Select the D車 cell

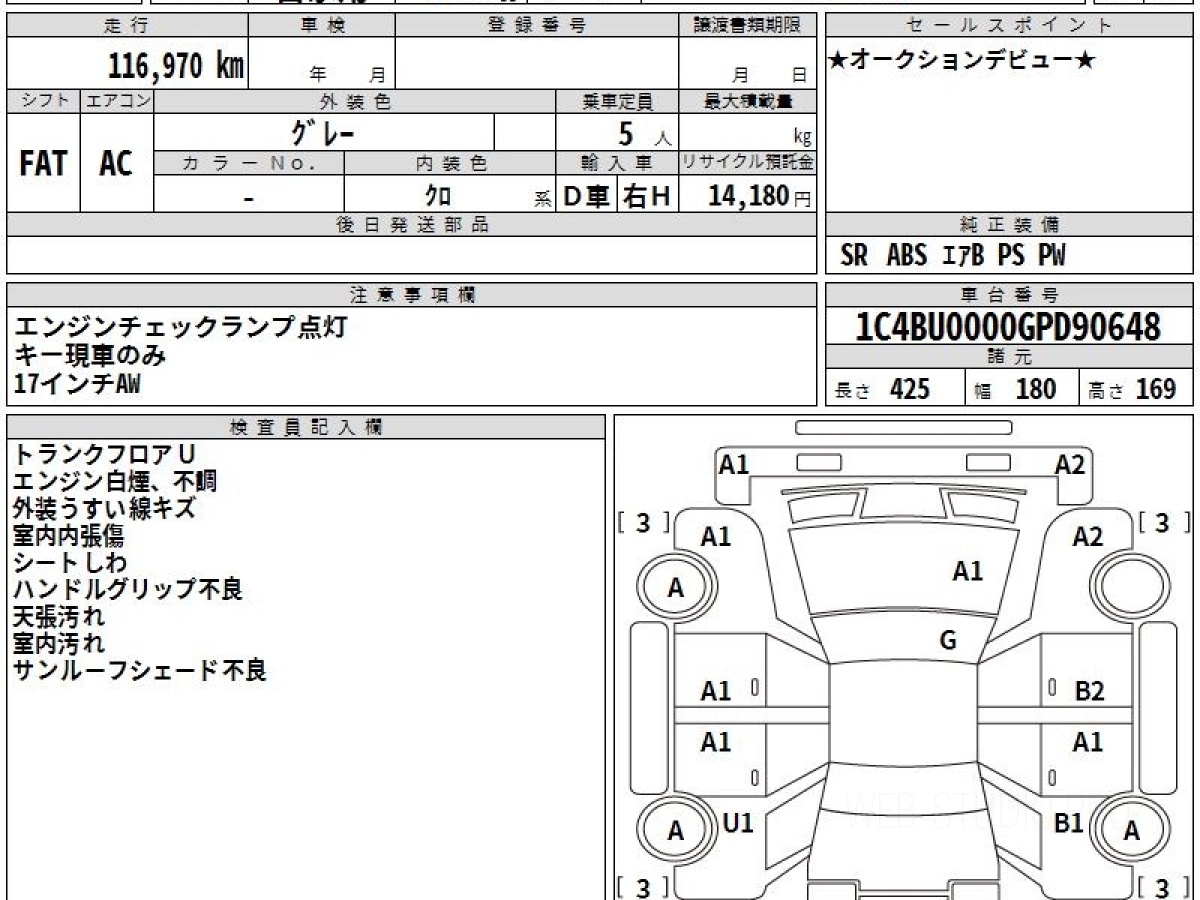click(x=586, y=196)
